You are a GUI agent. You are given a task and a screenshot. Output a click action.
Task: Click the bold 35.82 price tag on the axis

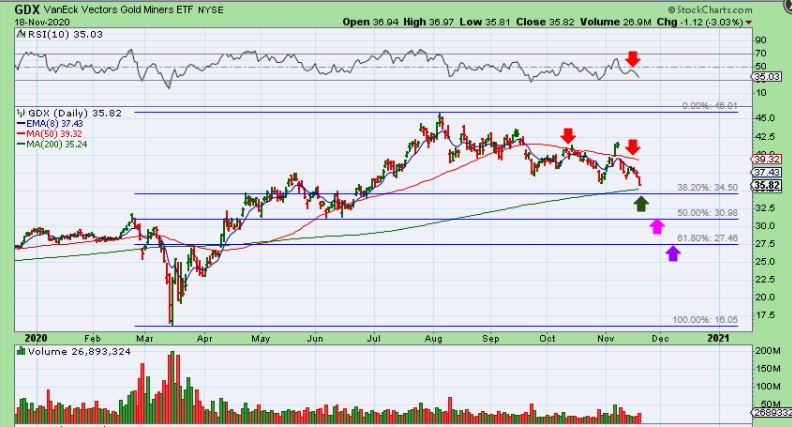click(x=767, y=185)
